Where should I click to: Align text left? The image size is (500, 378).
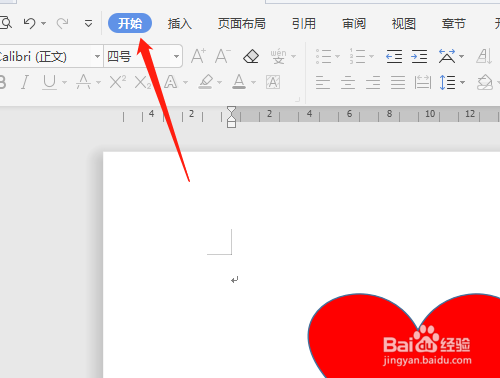pyautogui.click(x=323, y=82)
